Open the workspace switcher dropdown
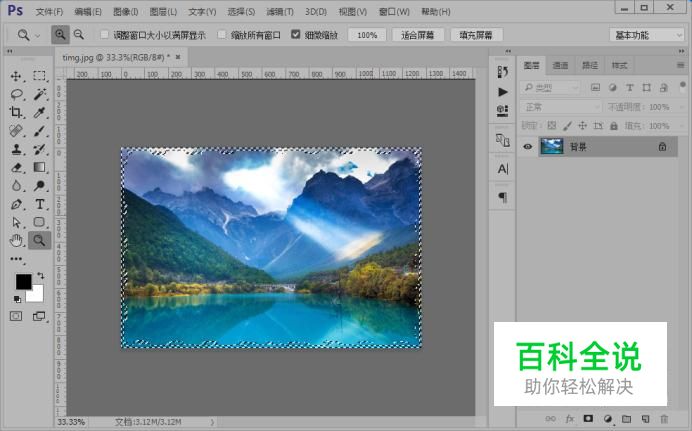The width and height of the screenshot is (692, 431). pyautogui.click(x=647, y=35)
